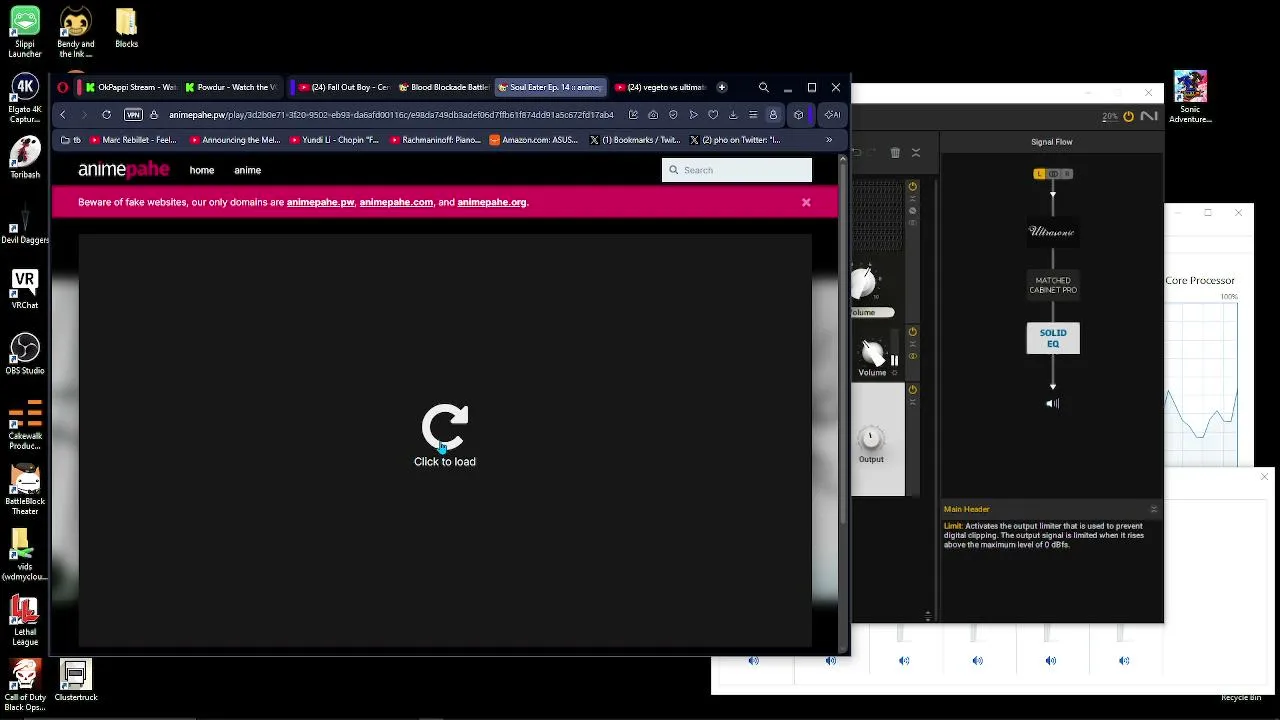Image resolution: width=1280 pixels, height=720 pixels.
Task: Select the SOLID EQ block in Signal Flow
Action: 1053,338
